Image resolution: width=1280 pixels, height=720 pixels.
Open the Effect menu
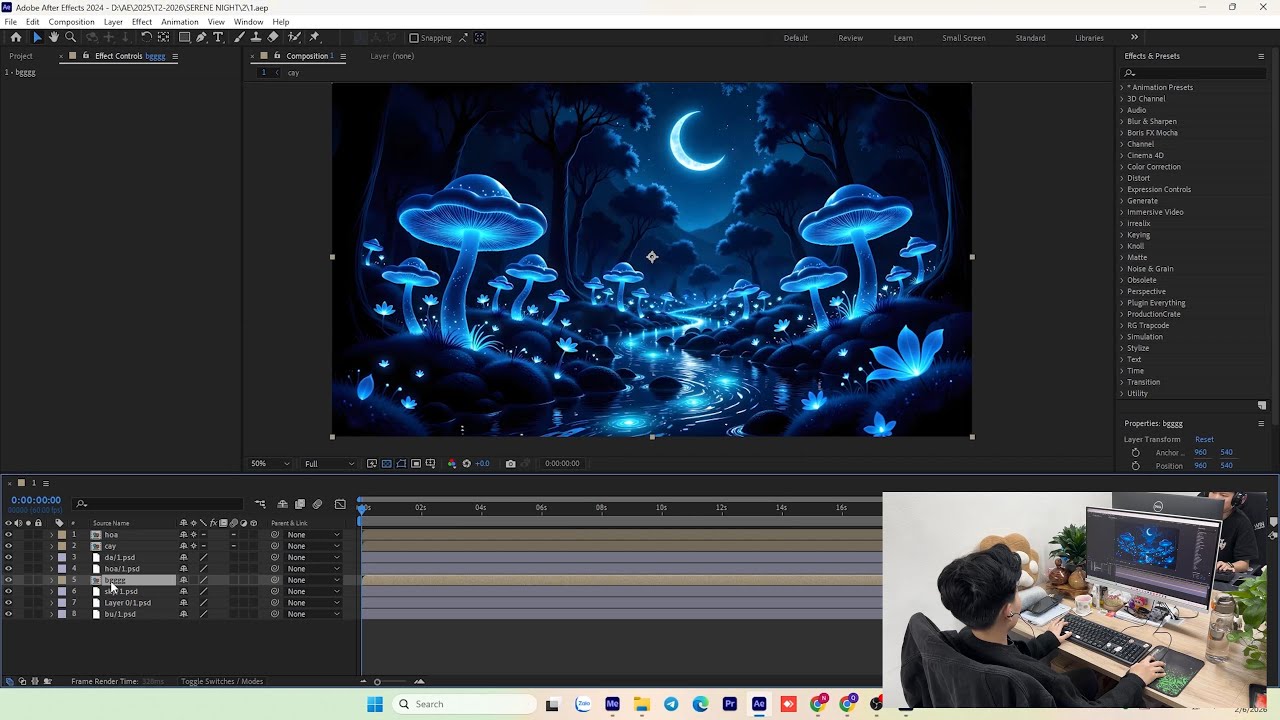142,22
